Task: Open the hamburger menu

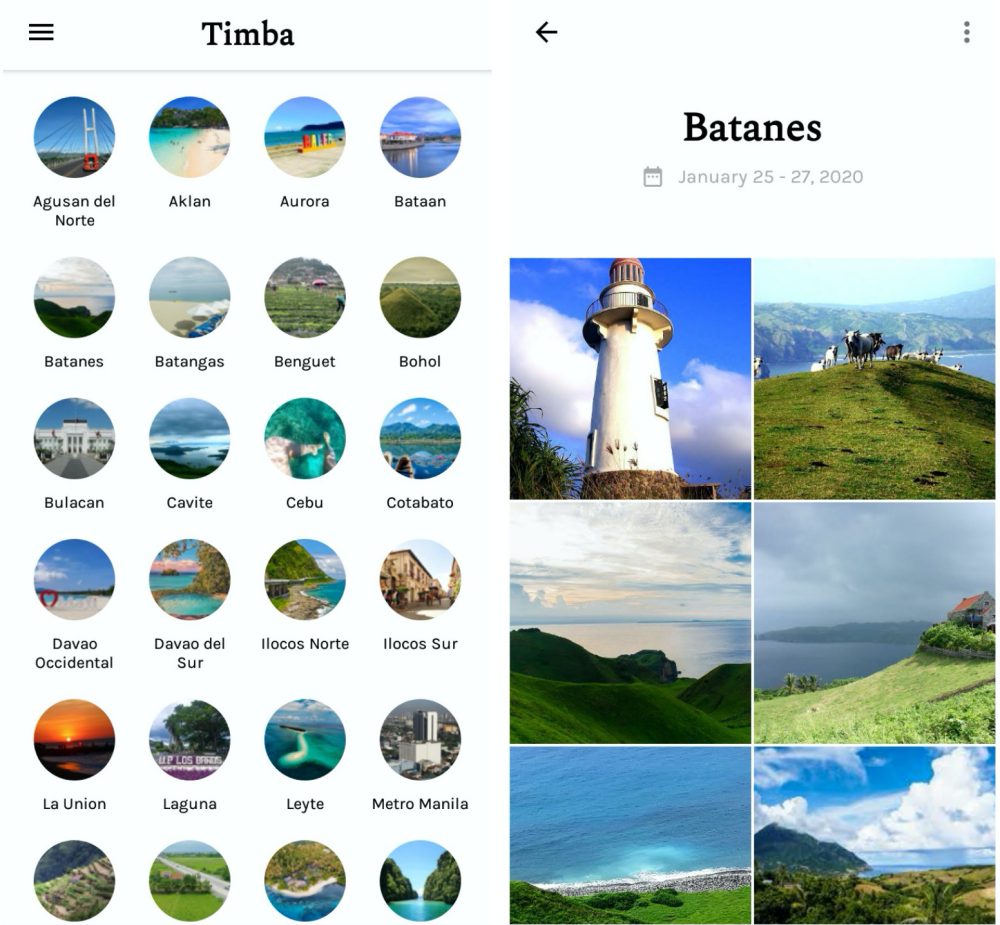Action: coord(41,33)
